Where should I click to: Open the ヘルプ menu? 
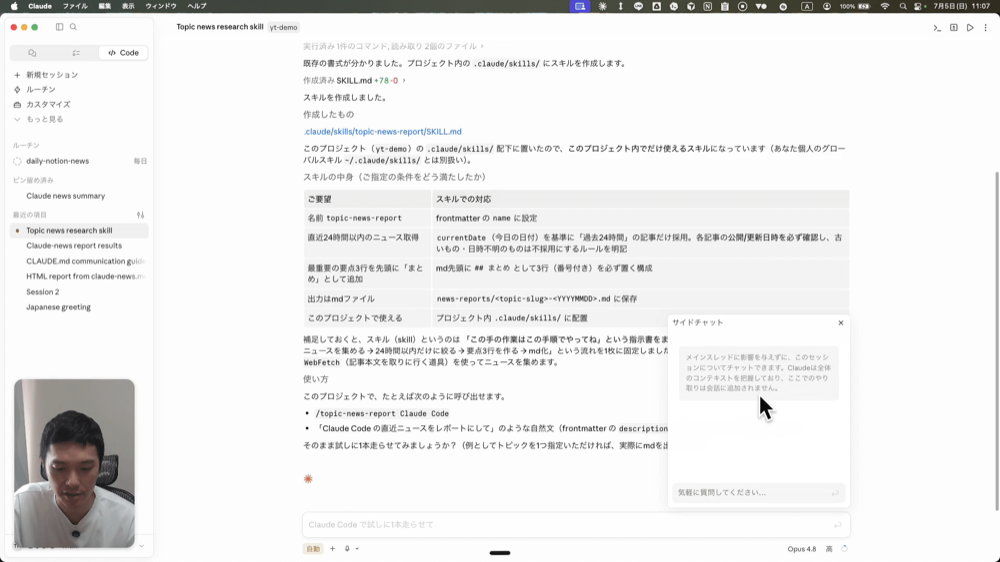coord(197,6)
